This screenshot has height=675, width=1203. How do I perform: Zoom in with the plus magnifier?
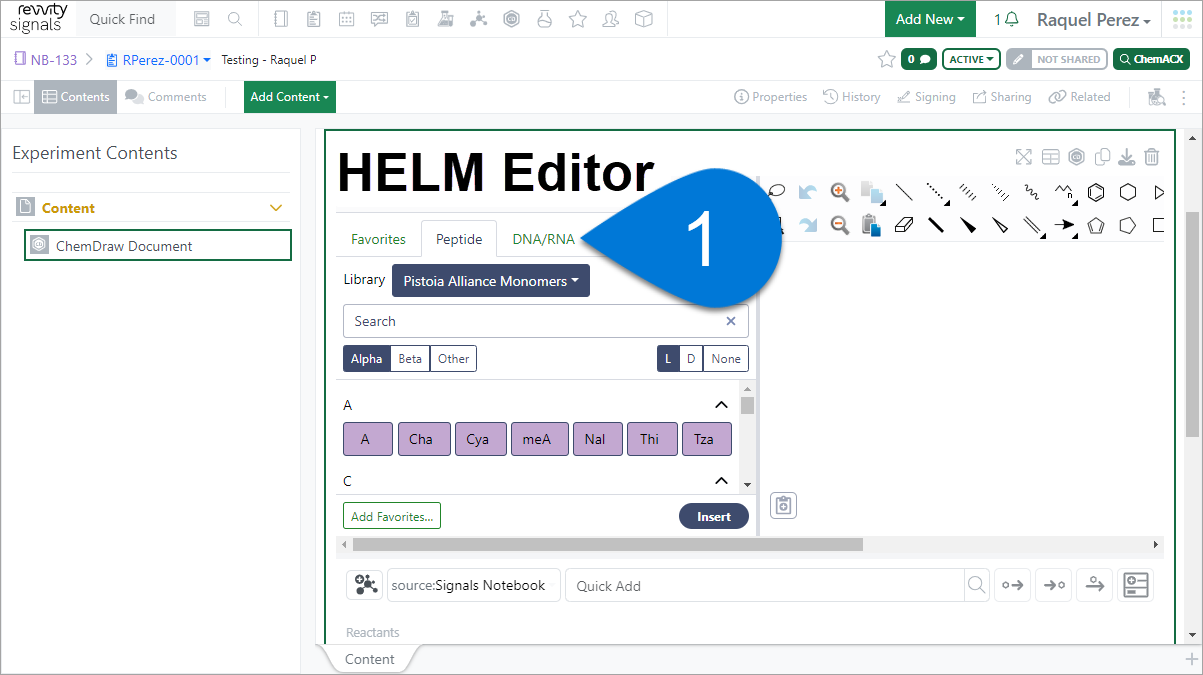pyautogui.click(x=840, y=191)
